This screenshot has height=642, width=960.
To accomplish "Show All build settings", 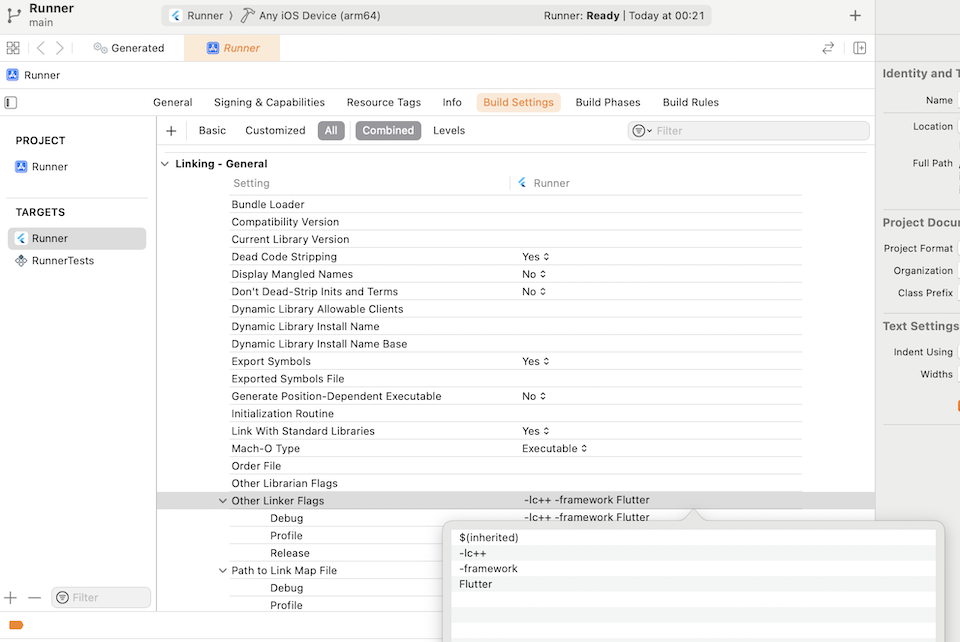I will pos(331,130).
